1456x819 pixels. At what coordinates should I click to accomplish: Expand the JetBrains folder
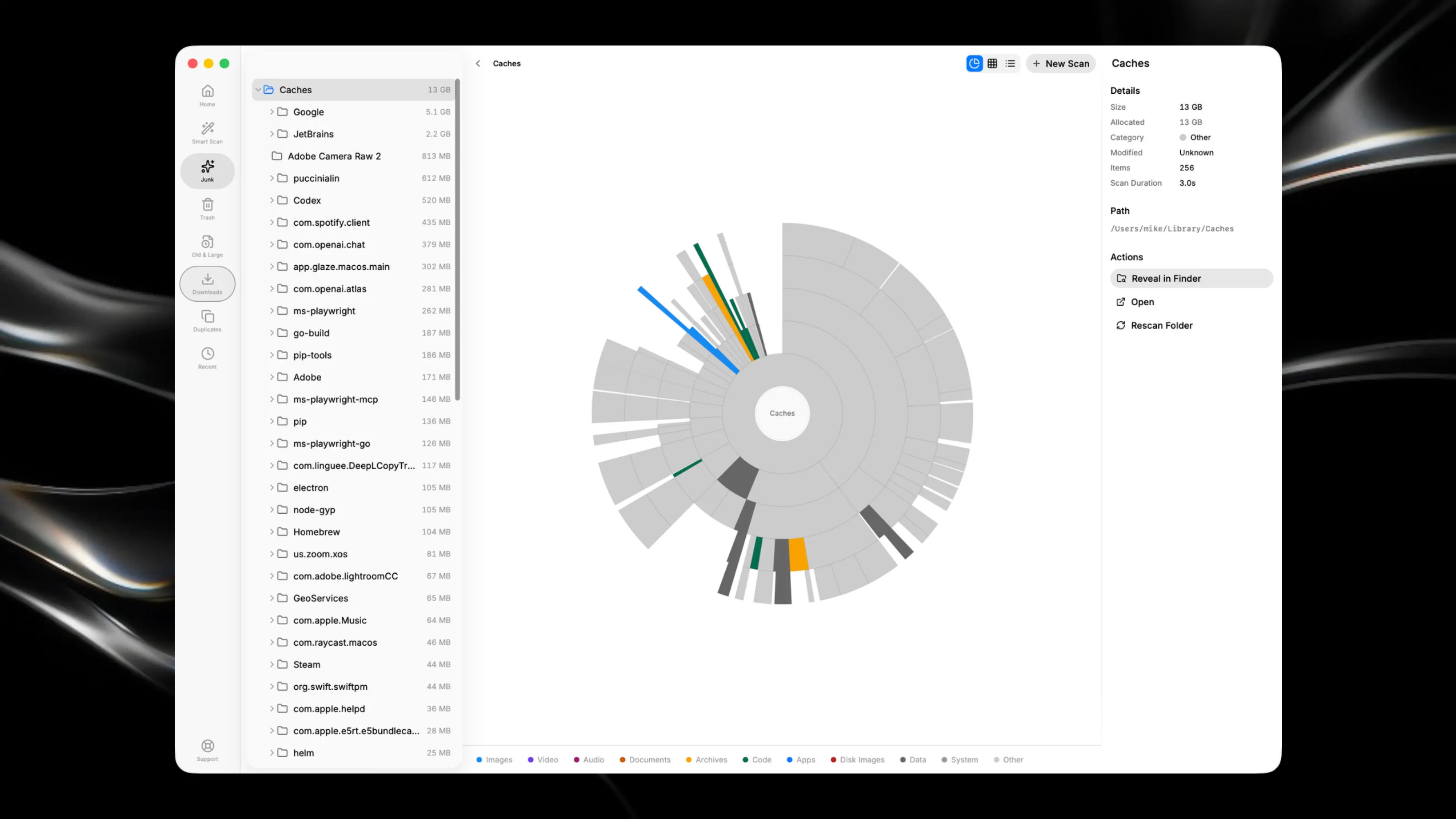tap(272, 133)
